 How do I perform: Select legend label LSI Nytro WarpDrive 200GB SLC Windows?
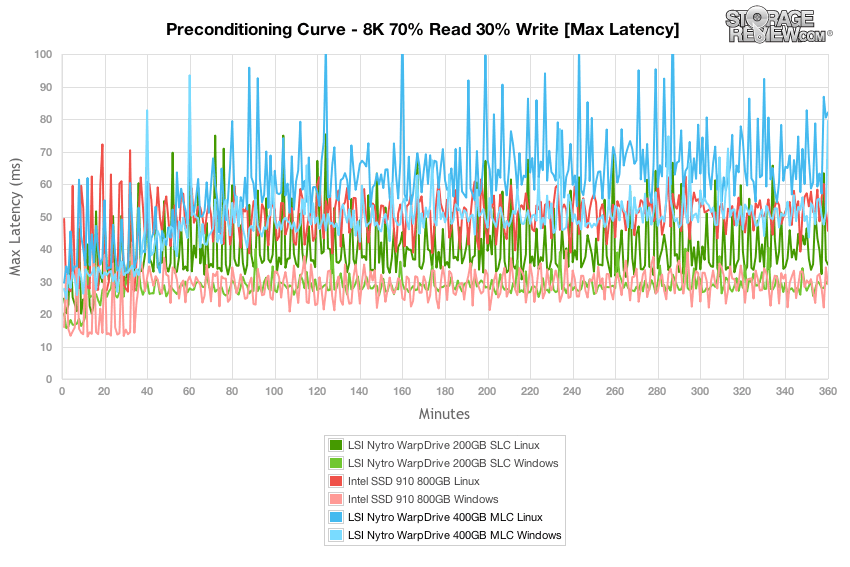point(453,463)
